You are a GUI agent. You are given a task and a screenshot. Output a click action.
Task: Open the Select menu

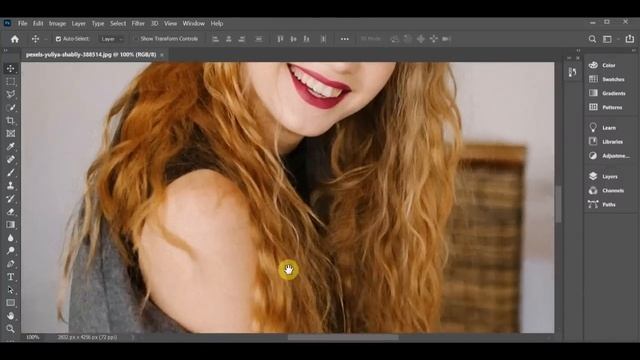(118, 24)
